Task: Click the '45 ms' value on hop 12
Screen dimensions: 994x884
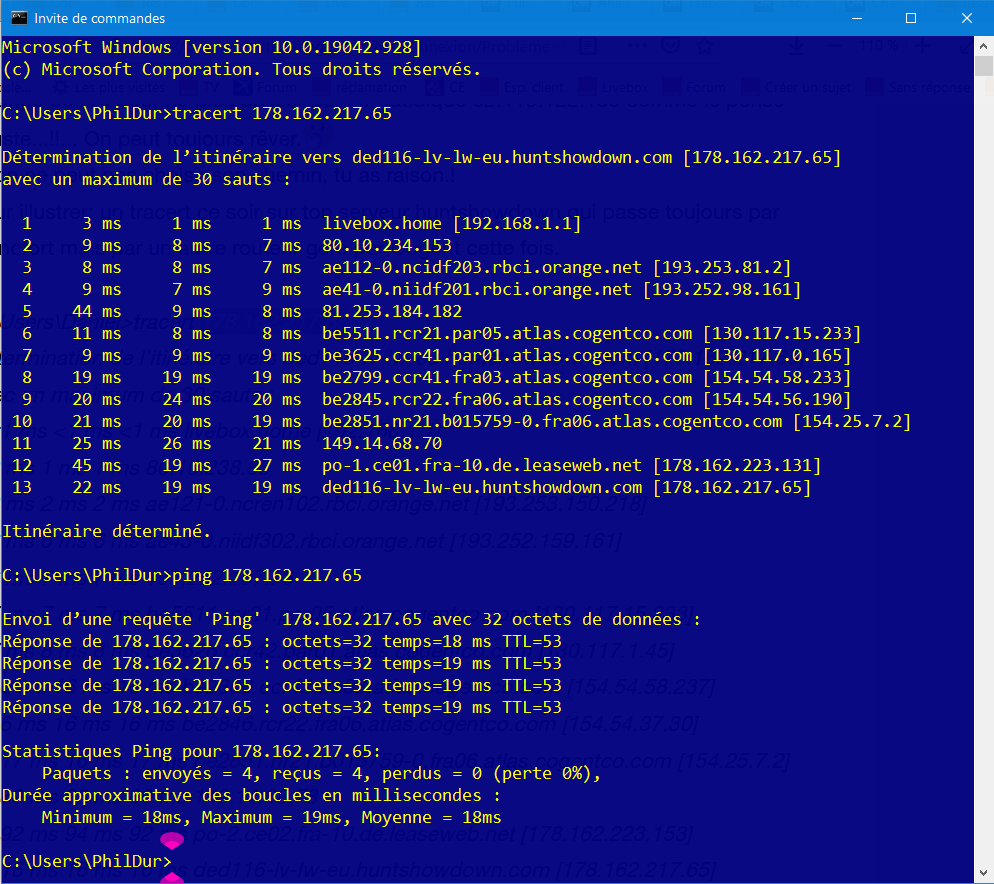Action: tap(96, 465)
